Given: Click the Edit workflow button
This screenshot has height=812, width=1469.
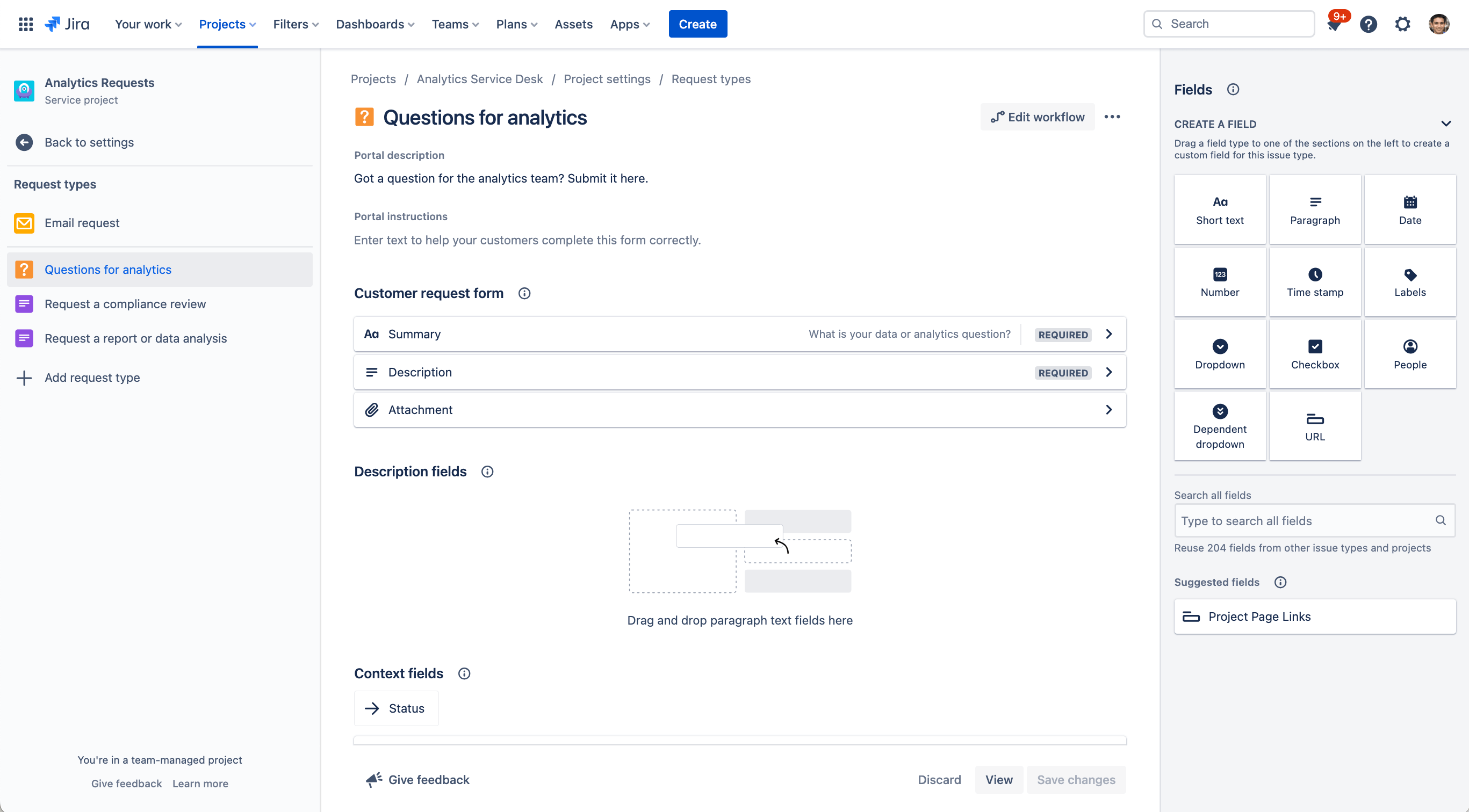Looking at the screenshot, I should (1037, 117).
